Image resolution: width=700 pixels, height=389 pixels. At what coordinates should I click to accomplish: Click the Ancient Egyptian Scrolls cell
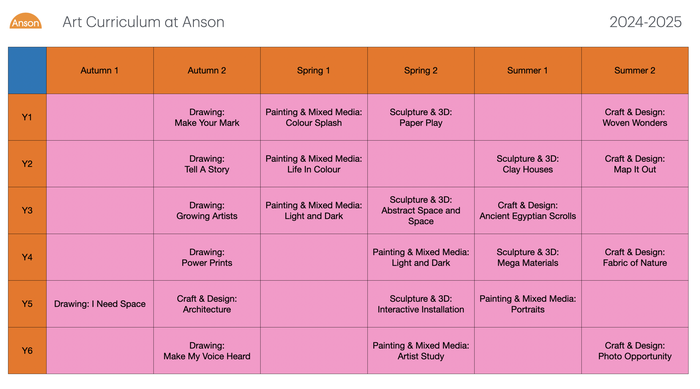(528, 211)
